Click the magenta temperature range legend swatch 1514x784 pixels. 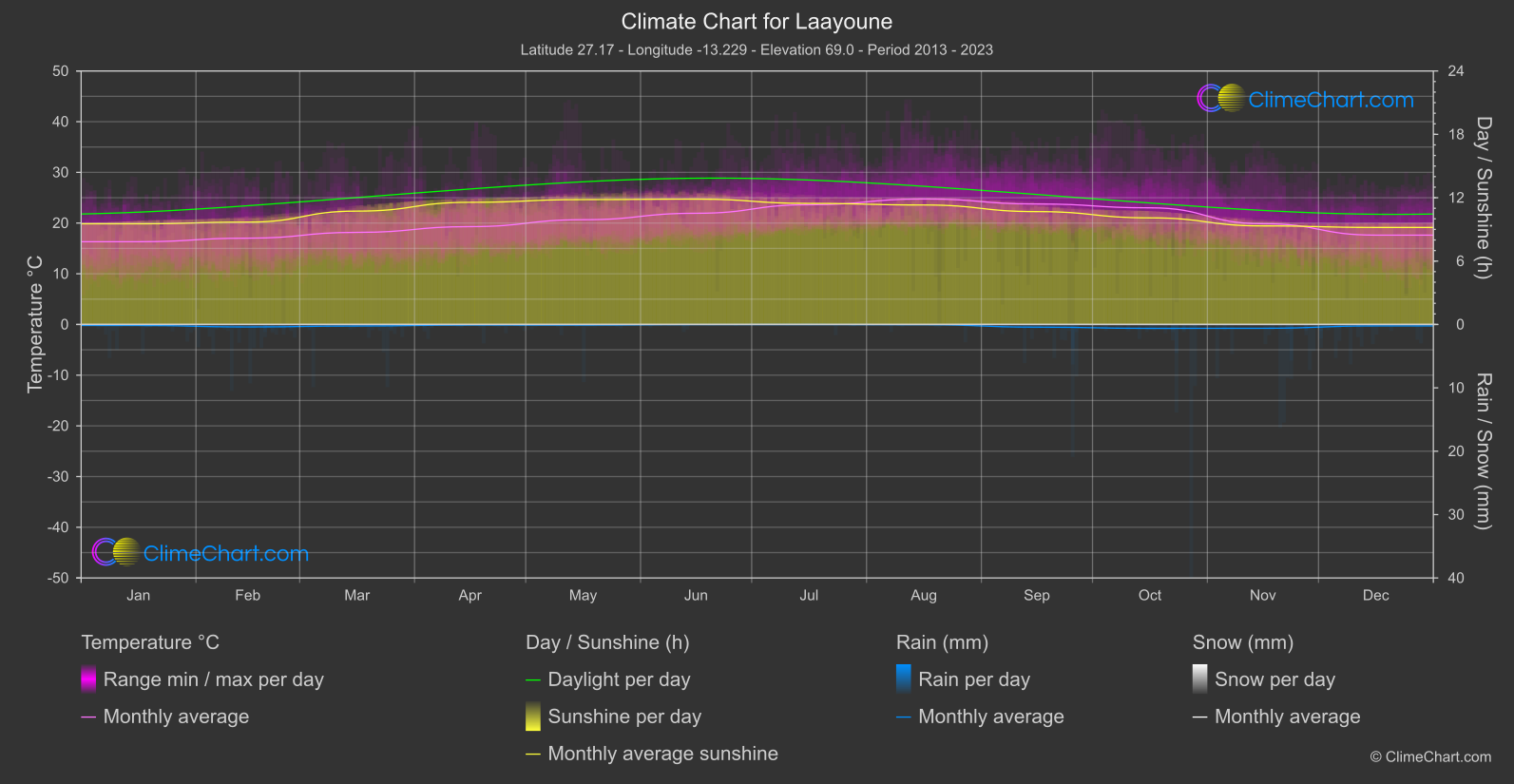point(88,679)
